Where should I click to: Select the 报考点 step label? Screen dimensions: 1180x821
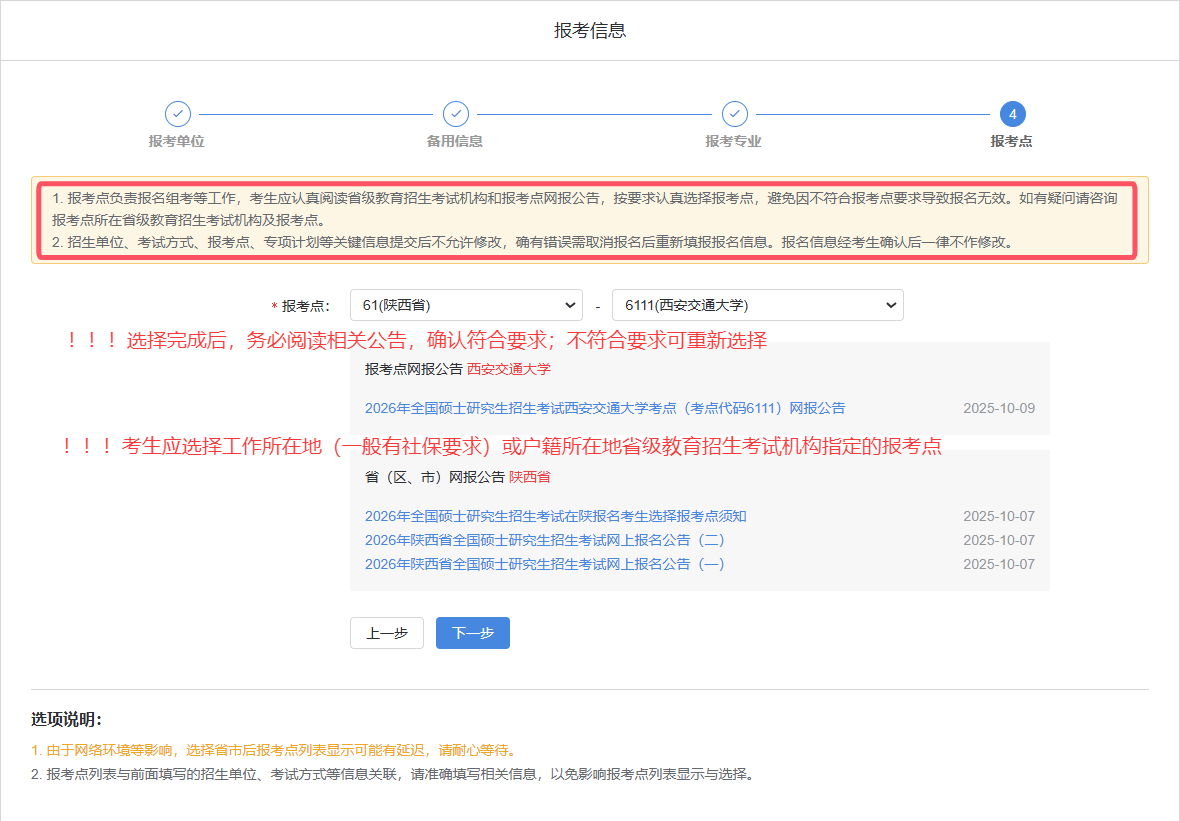[x=1012, y=141]
